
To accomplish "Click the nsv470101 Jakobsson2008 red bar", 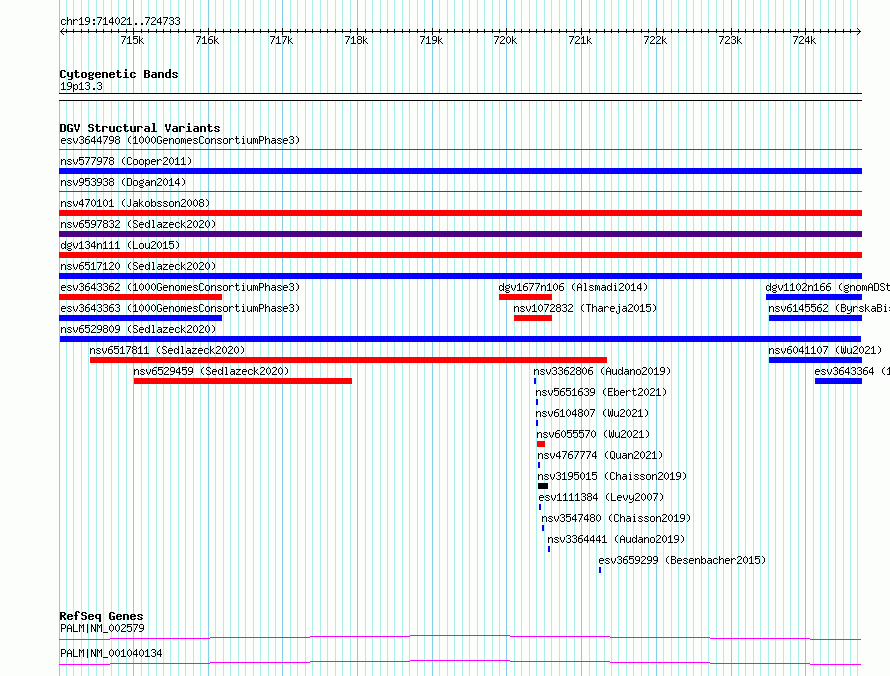I will click(x=460, y=213).
